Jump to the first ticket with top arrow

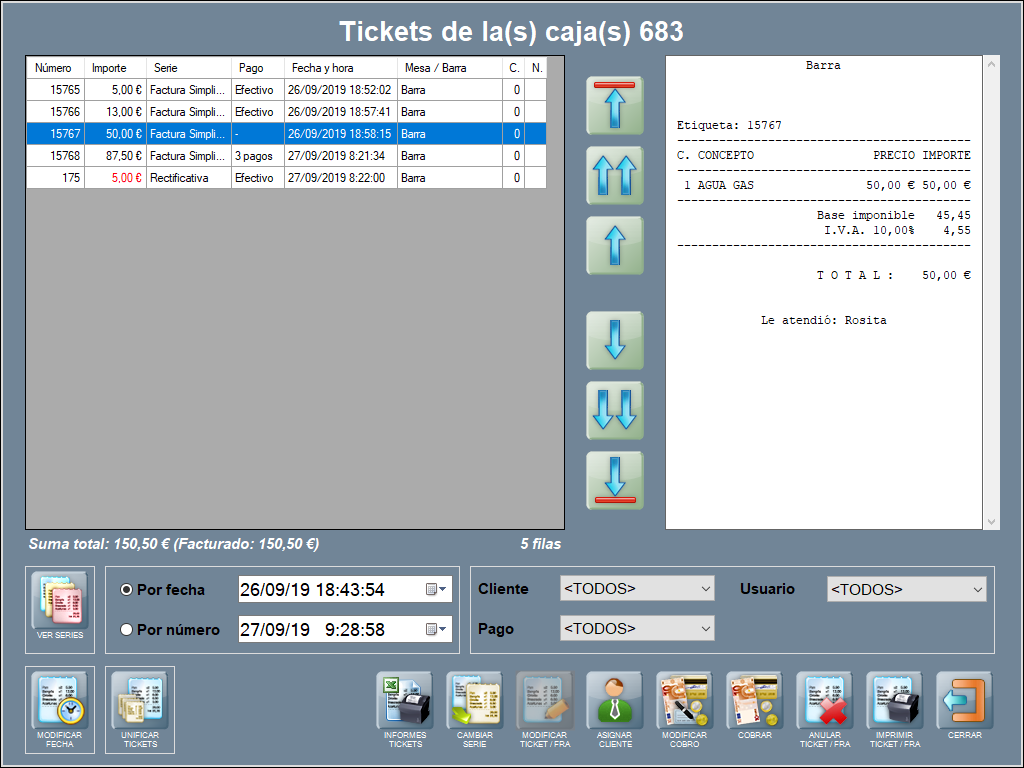(x=614, y=105)
